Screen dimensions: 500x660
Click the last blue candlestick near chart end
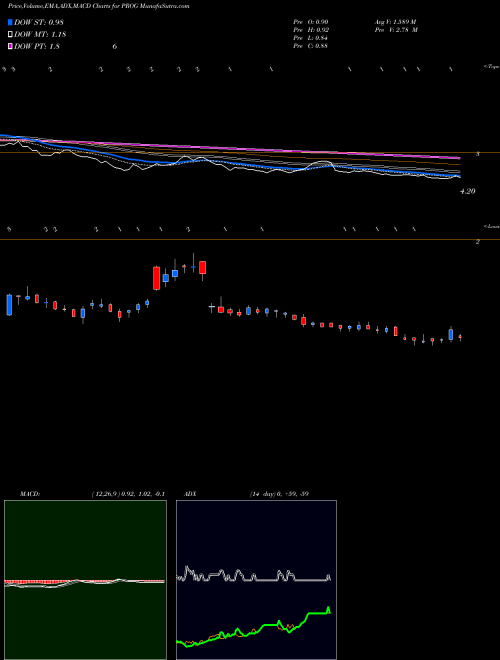(451, 334)
